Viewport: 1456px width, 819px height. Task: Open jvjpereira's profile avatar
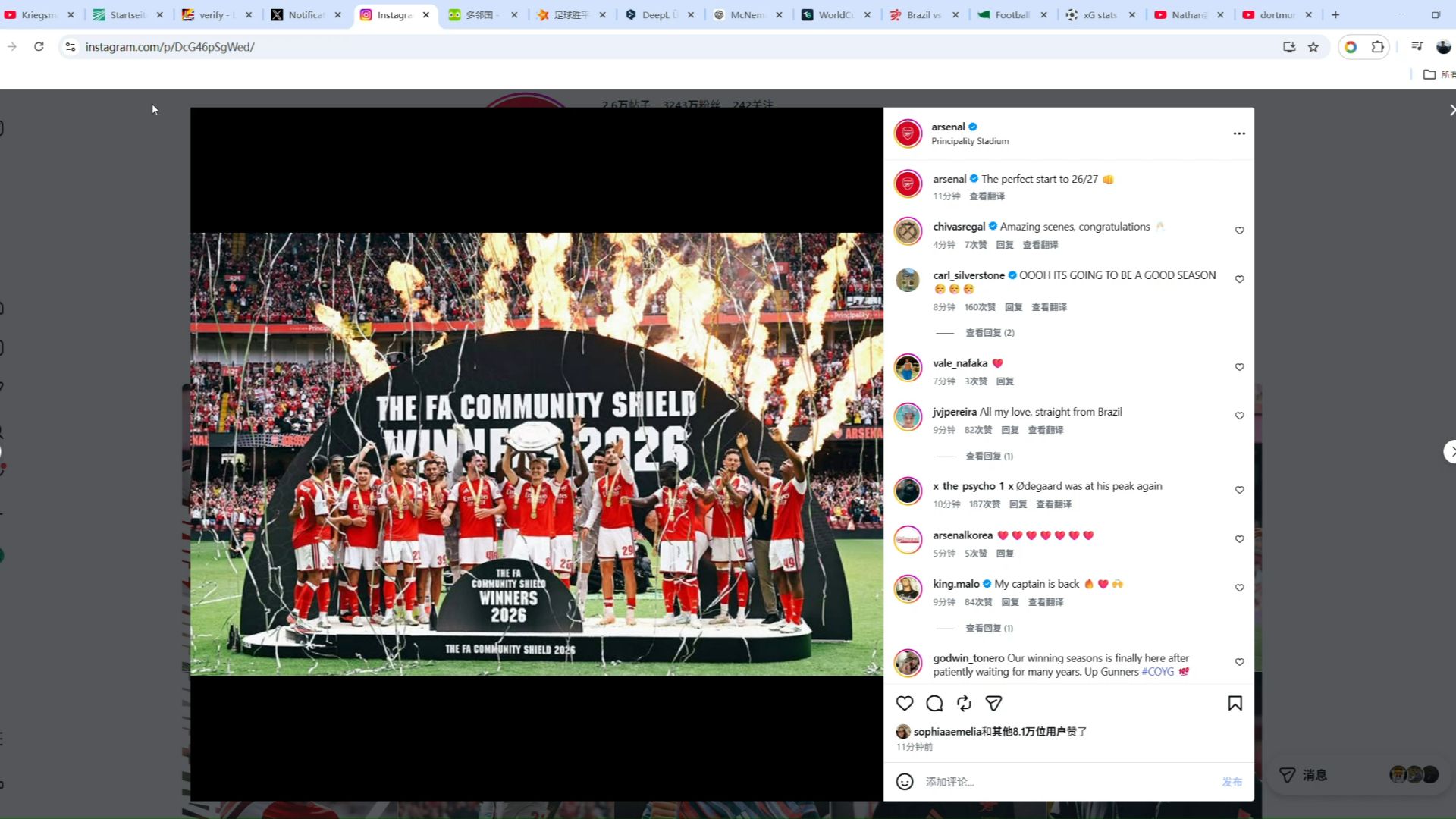(x=908, y=416)
